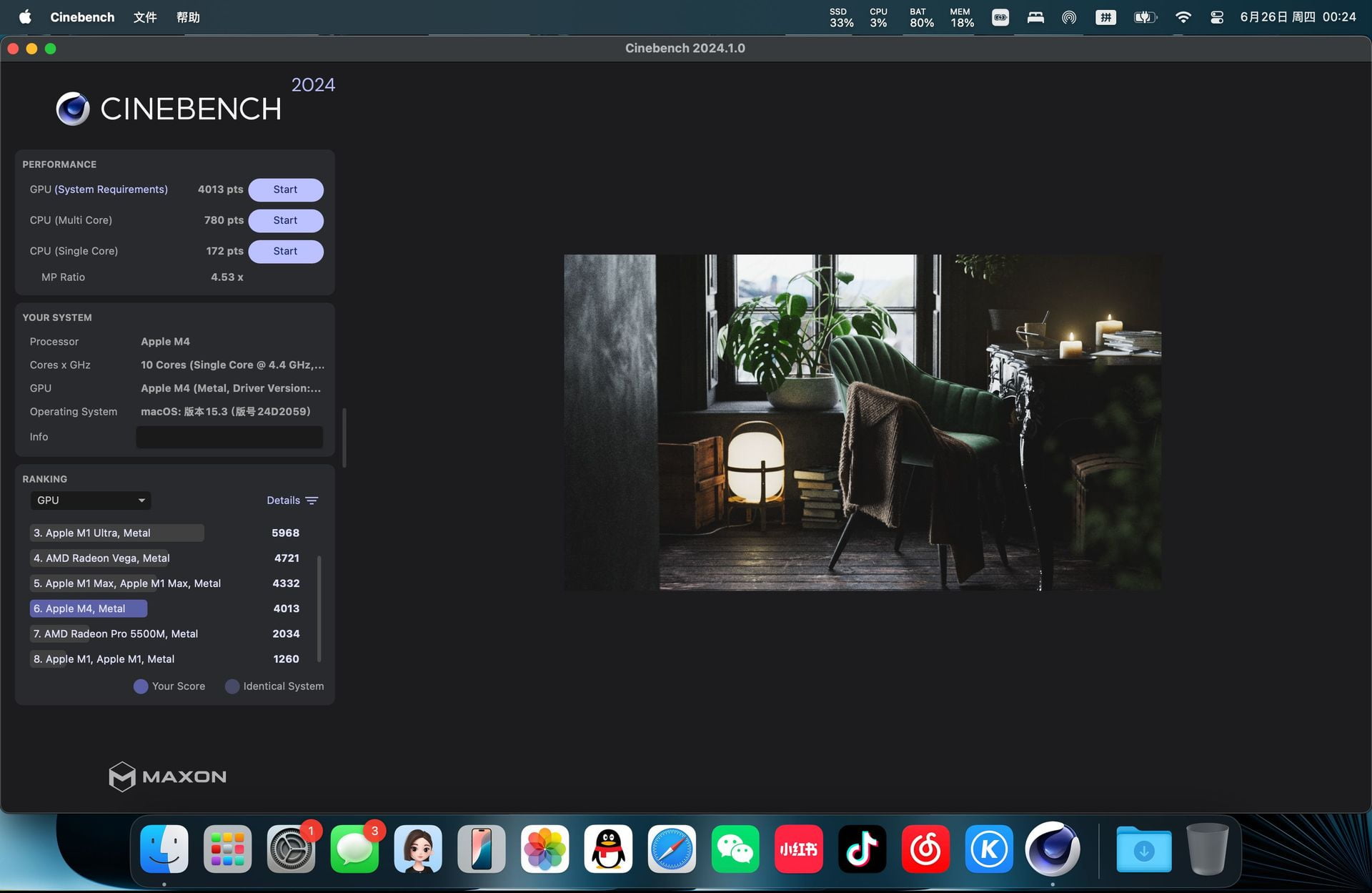Screen dimensions: 1372x893
Task: Click the bed icon in menu bar
Action: (x=1035, y=17)
